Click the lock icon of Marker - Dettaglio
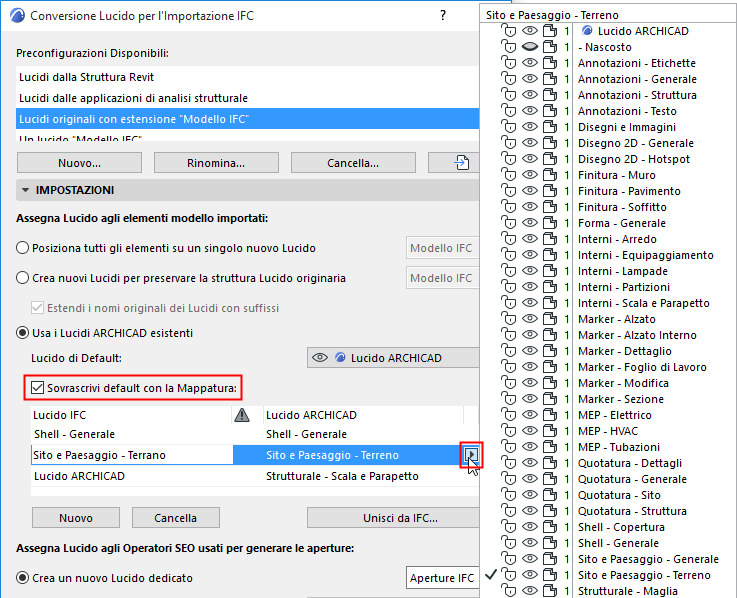This screenshot has width=737, height=598. pos(509,350)
